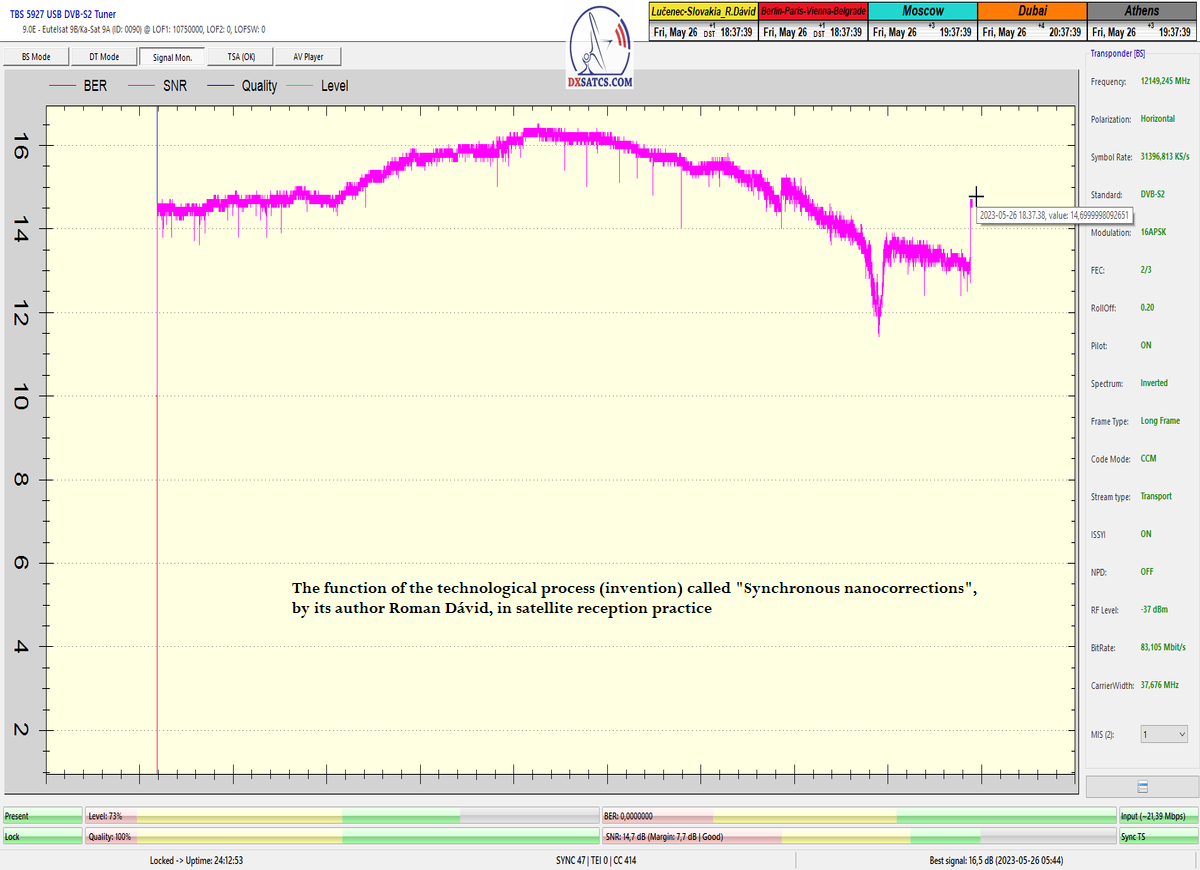The width and height of the screenshot is (1200, 870).
Task: Open the TSA (OK) tab
Action: 241,57
